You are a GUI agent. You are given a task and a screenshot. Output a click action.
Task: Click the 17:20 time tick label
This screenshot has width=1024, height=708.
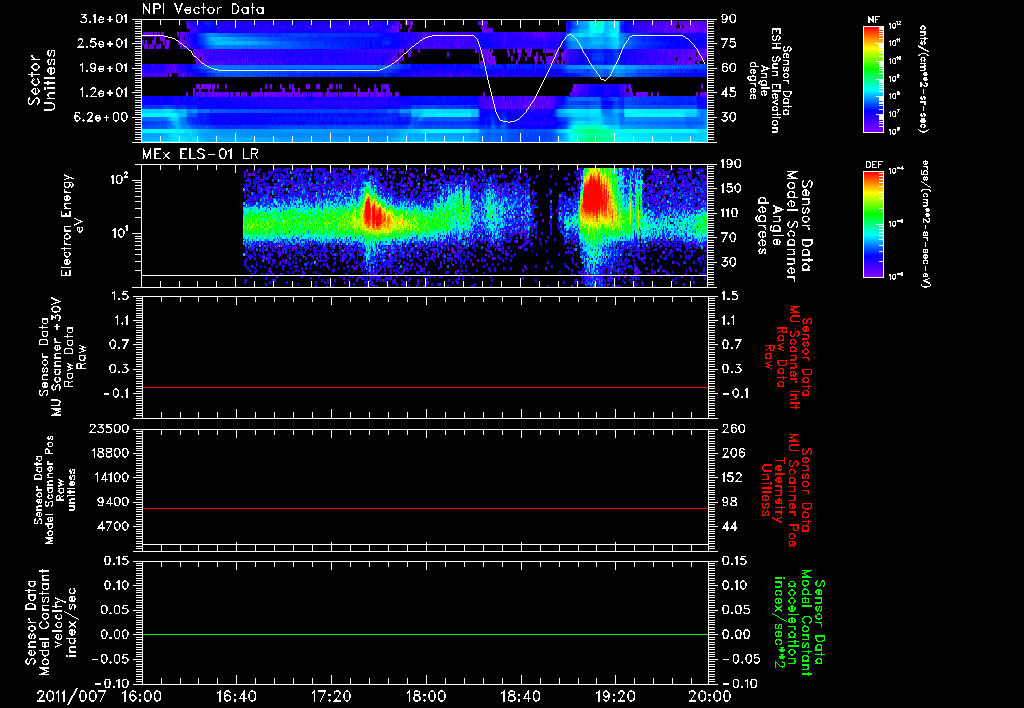[x=331, y=696]
